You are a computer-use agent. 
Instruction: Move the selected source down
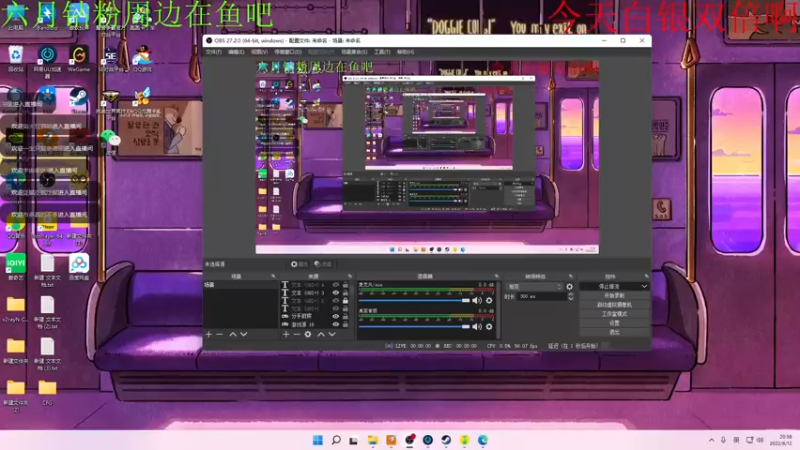click(x=332, y=334)
